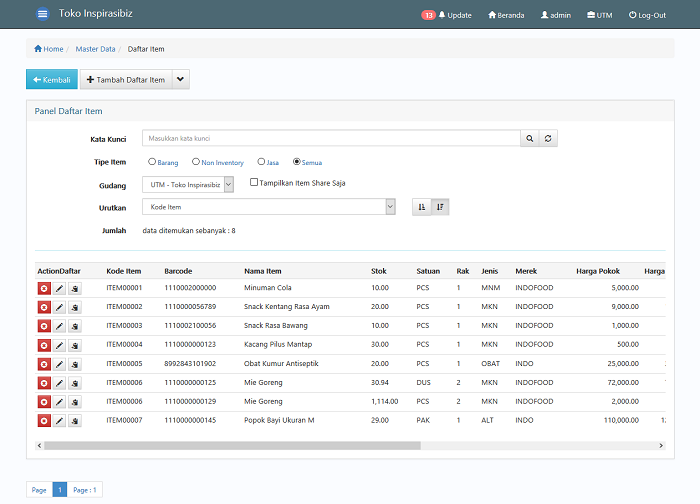Click the horizontal table scrollbar
700x504 pixels.
[232, 446]
